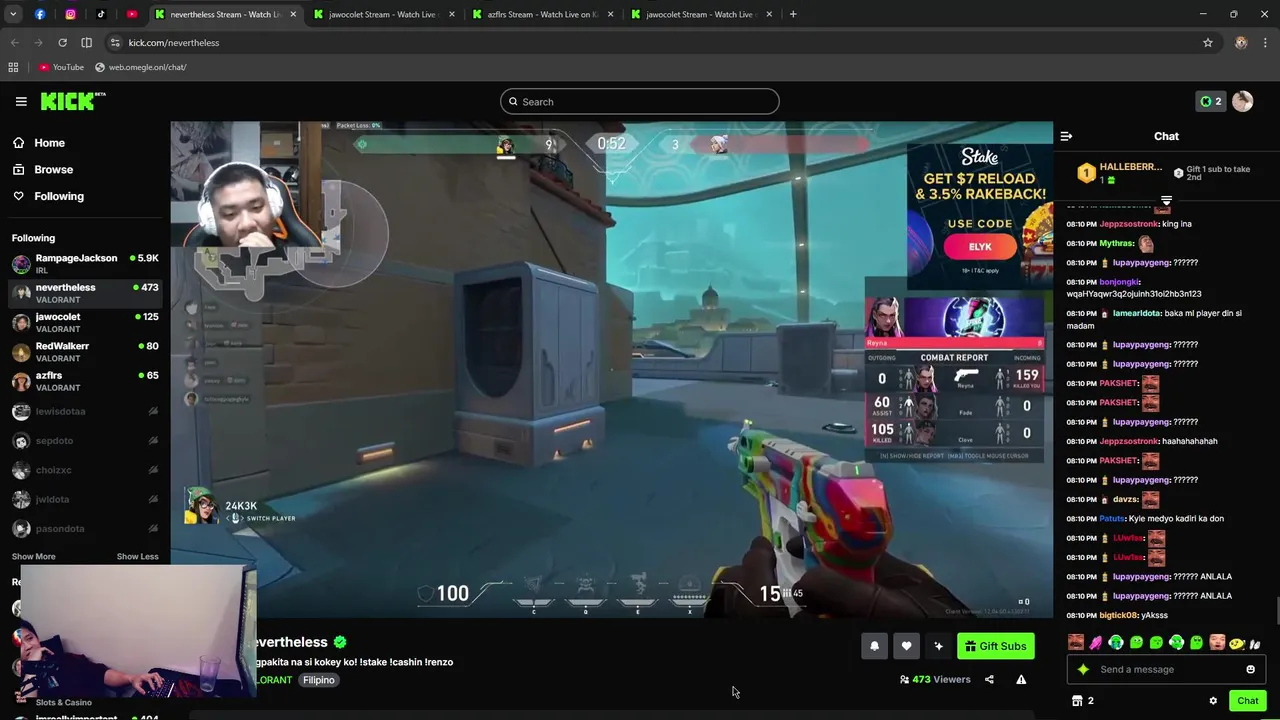Click chat username bigtick08
This screenshot has height=720, width=1280.
1118,615
